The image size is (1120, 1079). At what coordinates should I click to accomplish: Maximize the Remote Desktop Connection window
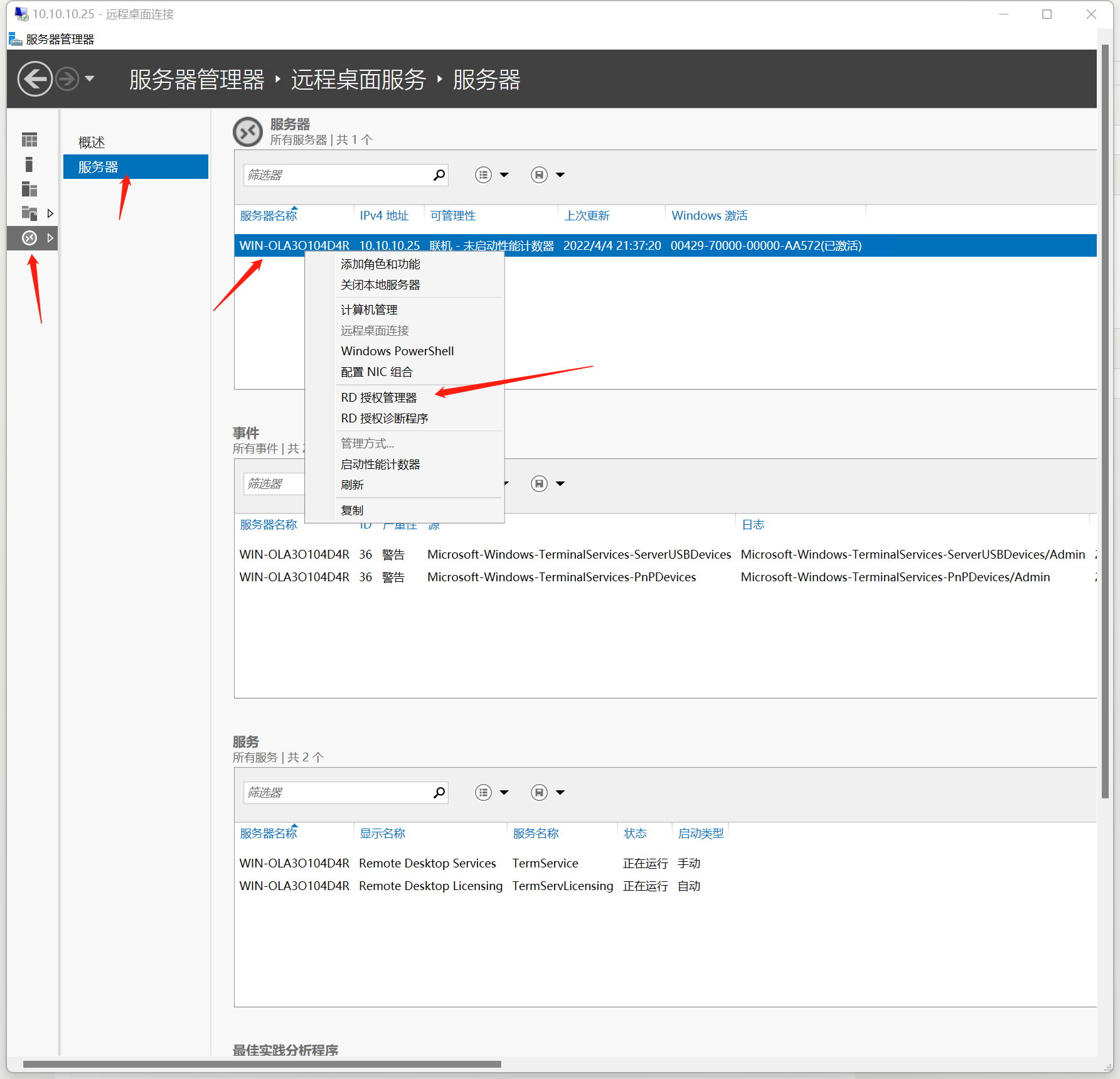coord(1047,14)
